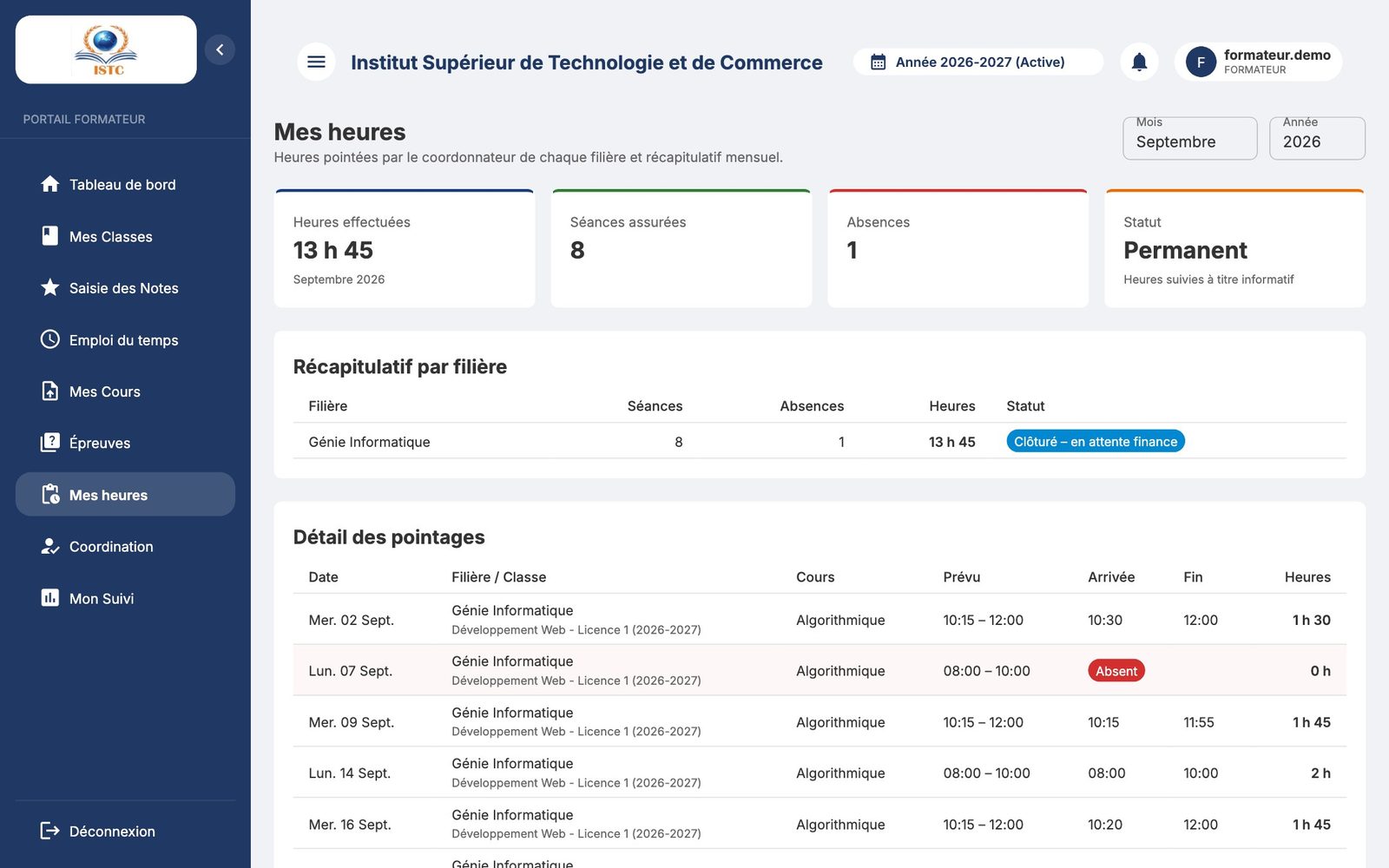
Task: Click the quiz icon beside Épreuves
Action: point(50,443)
